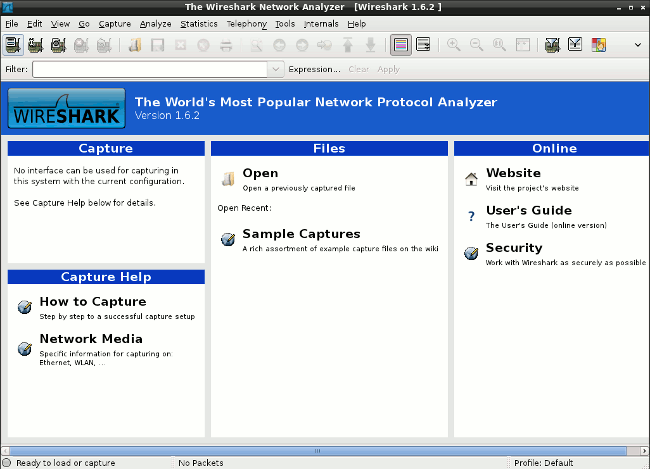Screen dimensions: 650x469
Task: Click the horizontal scrollbar thumb
Action: [318, 451]
